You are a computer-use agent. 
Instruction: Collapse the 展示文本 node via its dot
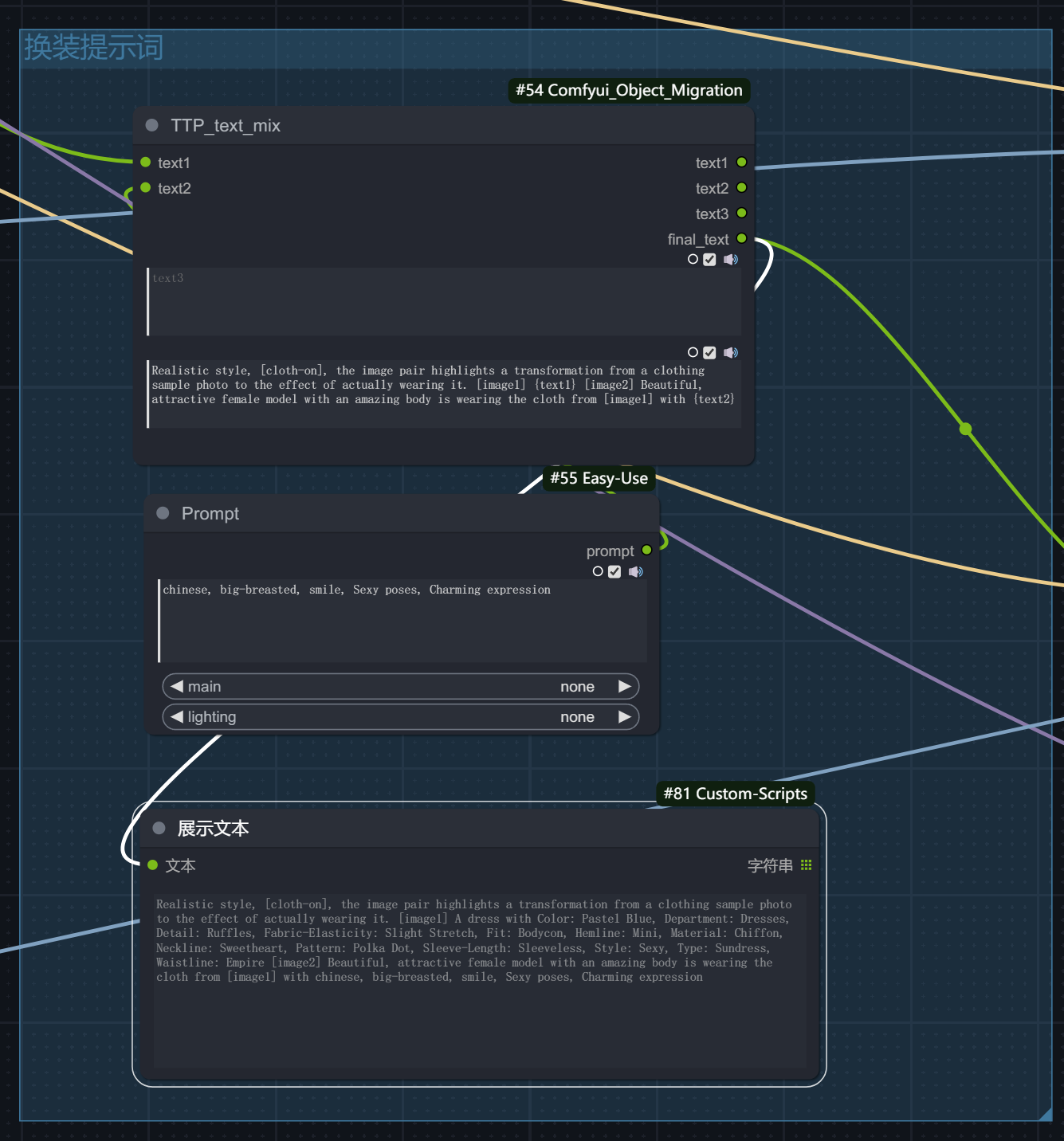click(x=159, y=828)
